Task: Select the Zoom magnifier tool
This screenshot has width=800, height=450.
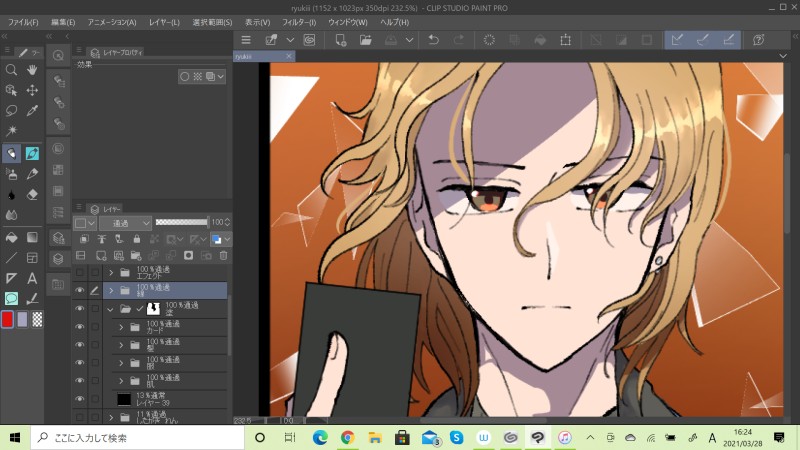Action: coord(11,70)
